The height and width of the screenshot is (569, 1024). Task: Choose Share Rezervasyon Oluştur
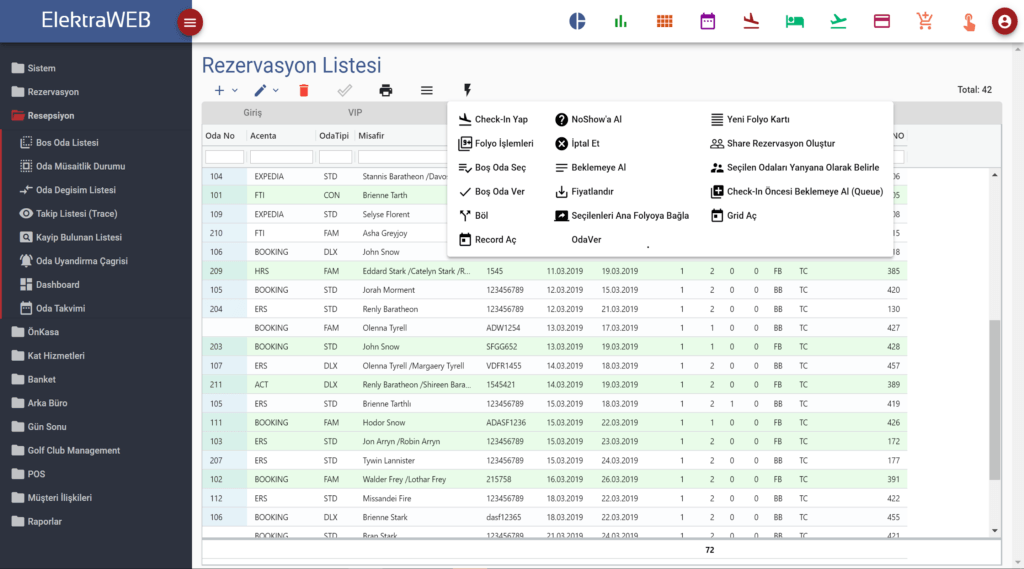(773, 144)
